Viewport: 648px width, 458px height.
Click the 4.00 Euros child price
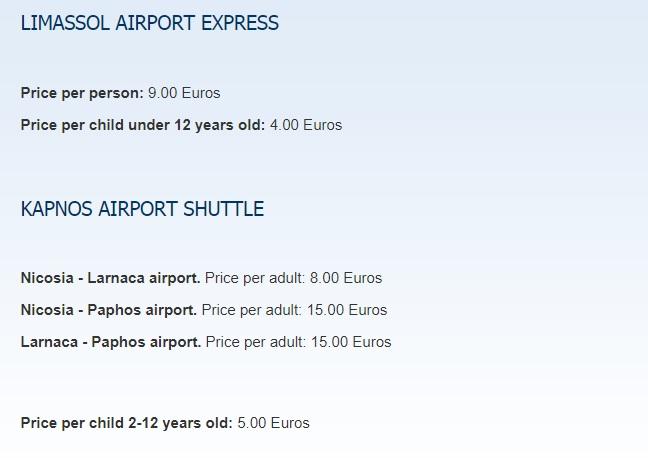coord(306,125)
